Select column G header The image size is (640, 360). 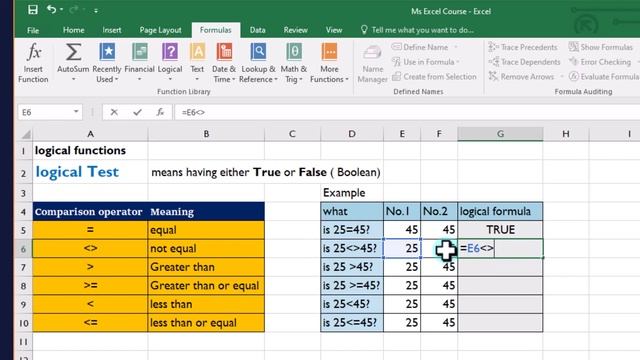[x=500, y=134]
